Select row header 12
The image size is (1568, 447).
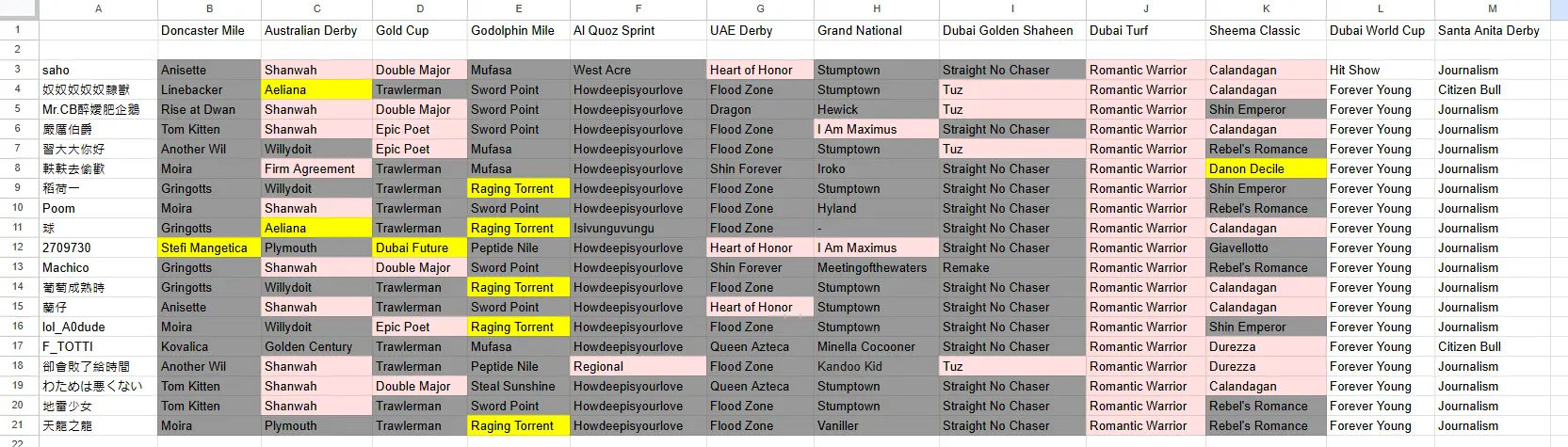point(18,247)
